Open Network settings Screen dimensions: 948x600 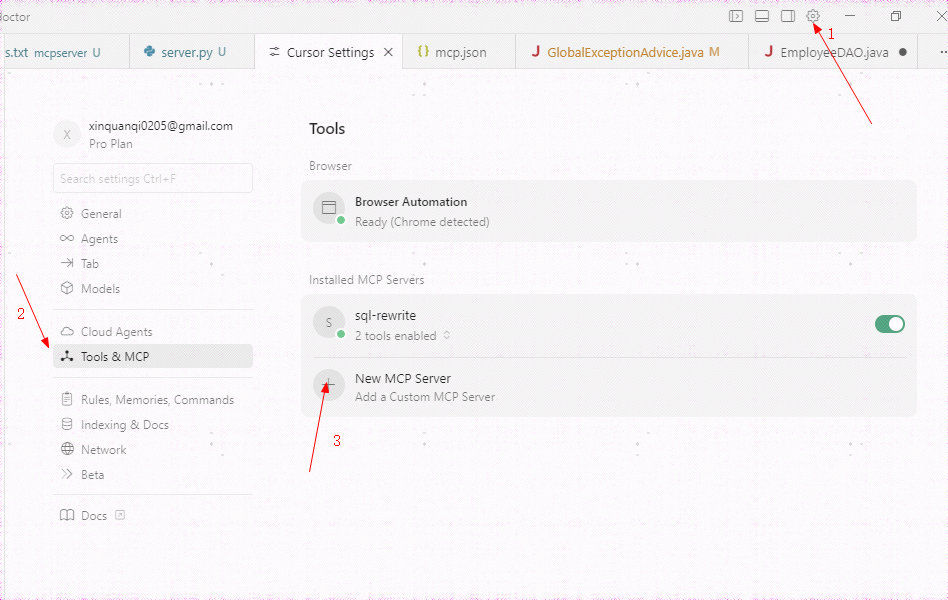coord(153,449)
